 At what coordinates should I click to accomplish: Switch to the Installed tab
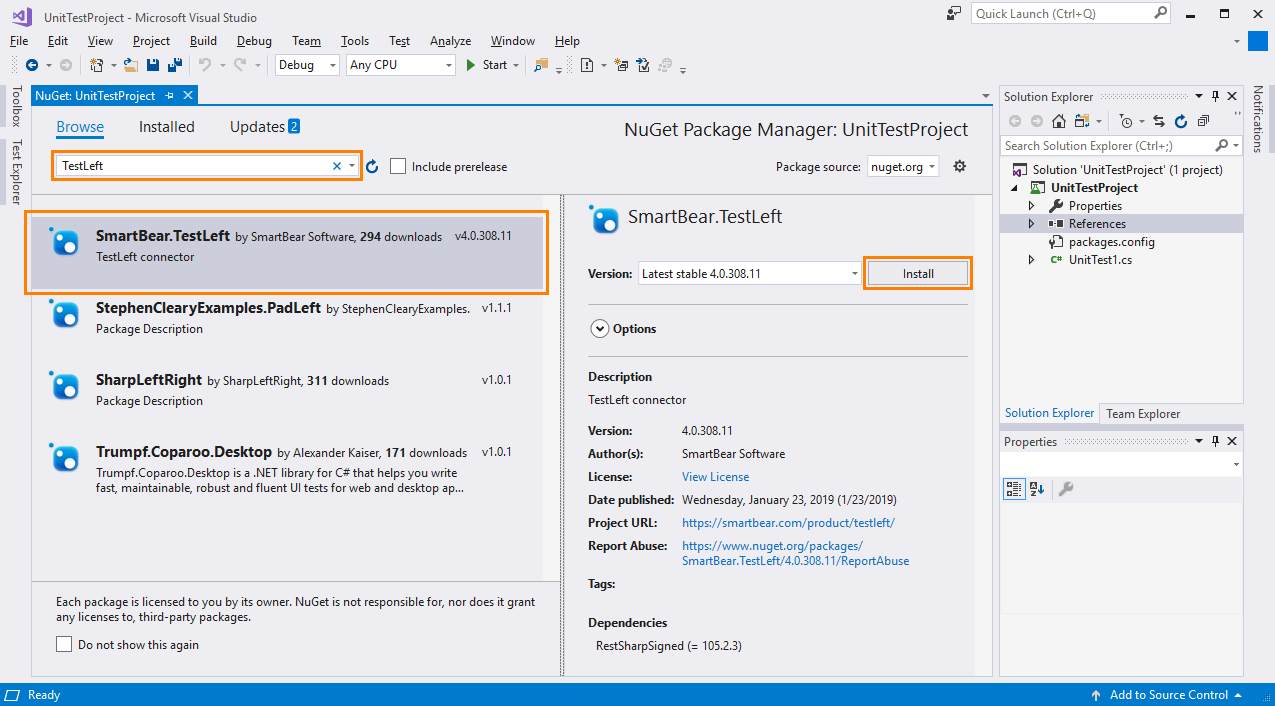(166, 126)
